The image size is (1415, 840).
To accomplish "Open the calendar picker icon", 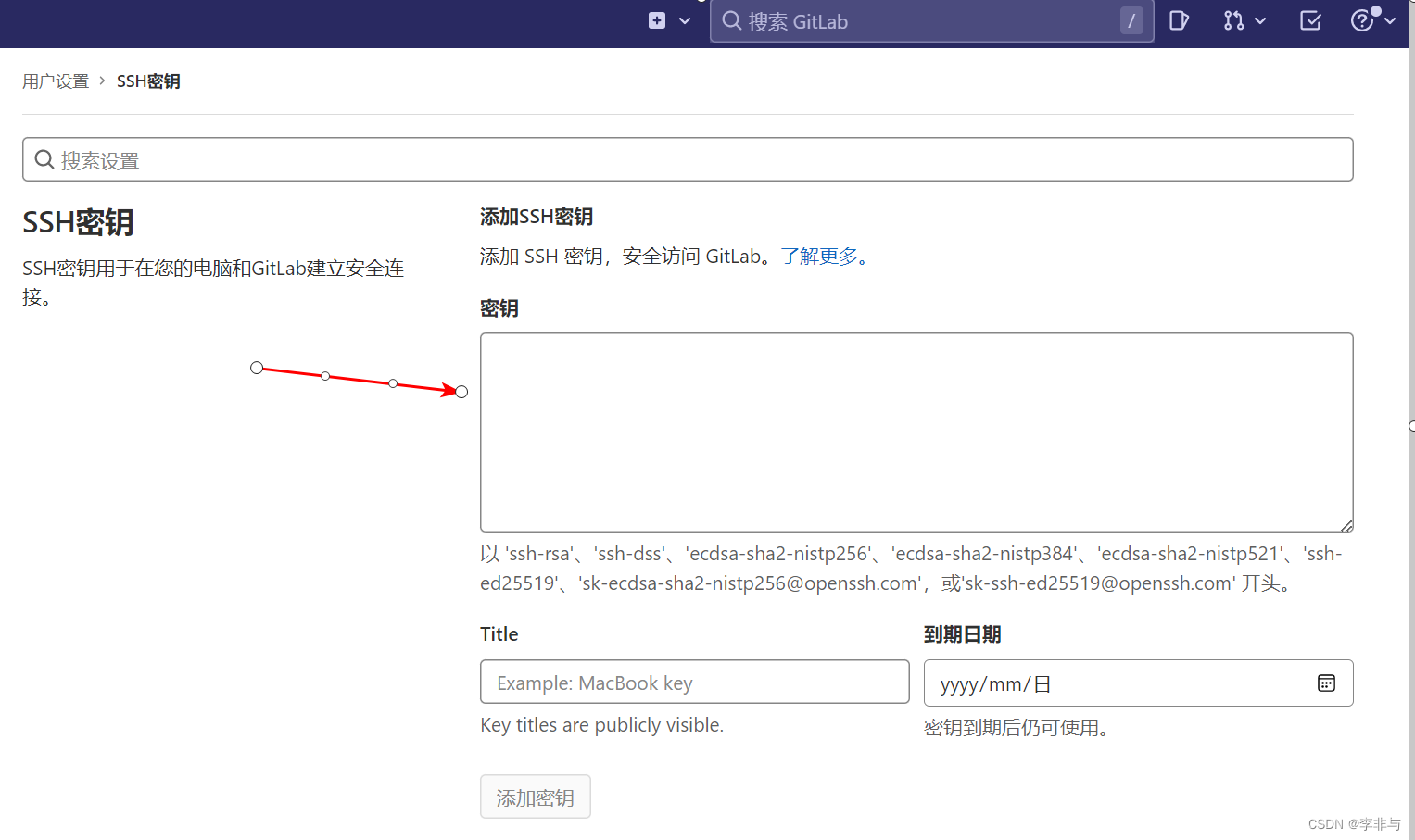I will (1326, 683).
